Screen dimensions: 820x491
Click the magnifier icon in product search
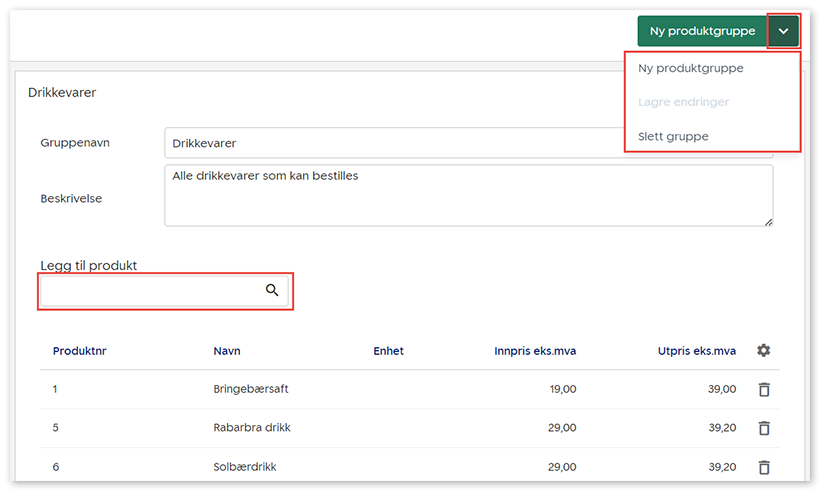272,291
